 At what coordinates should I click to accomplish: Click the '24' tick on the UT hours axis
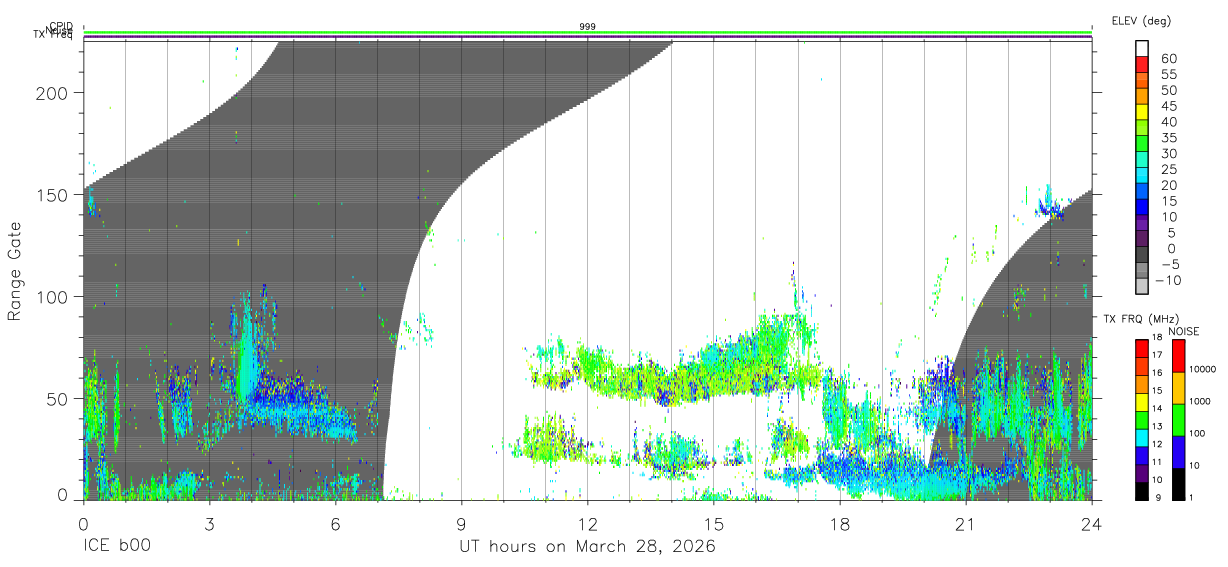(x=1092, y=523)
